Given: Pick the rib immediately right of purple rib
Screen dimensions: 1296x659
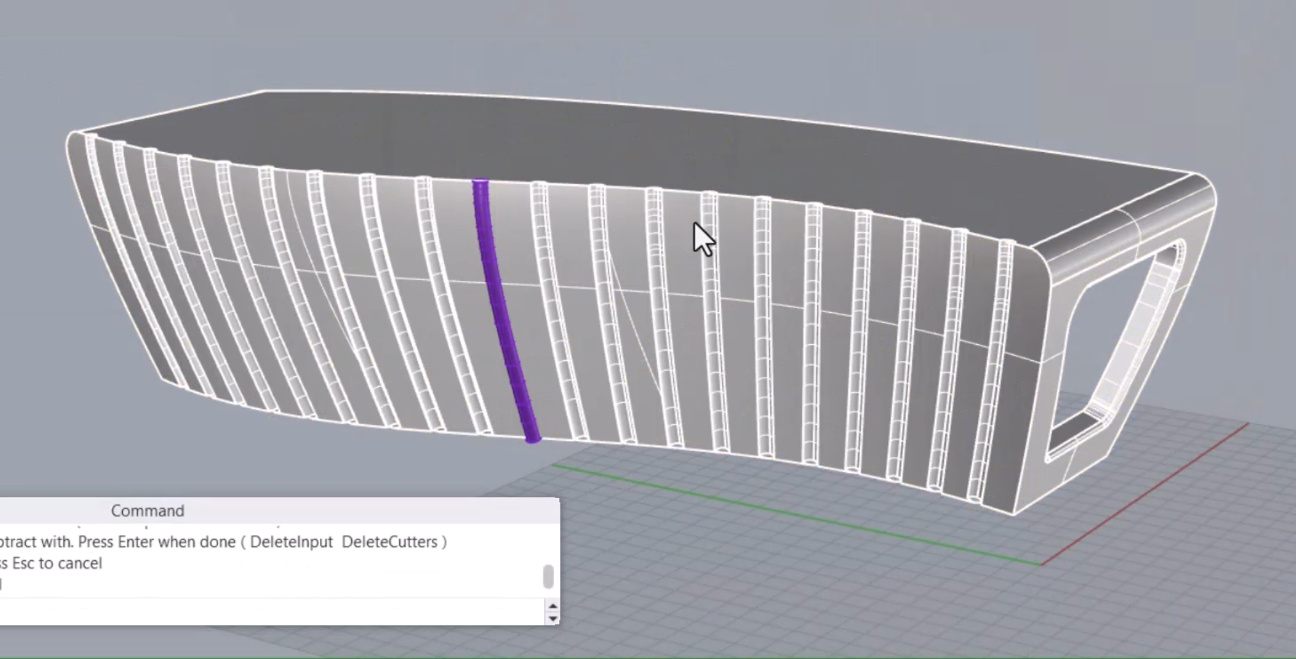Looking at the screenshot, I should coord(554,310).
